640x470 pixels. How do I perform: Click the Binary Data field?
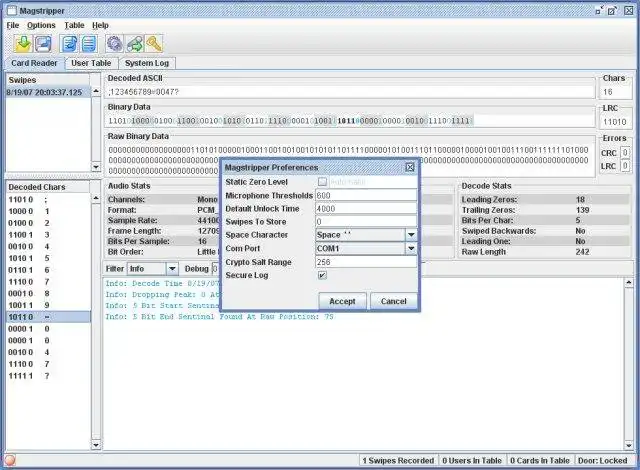pos(351,121)
